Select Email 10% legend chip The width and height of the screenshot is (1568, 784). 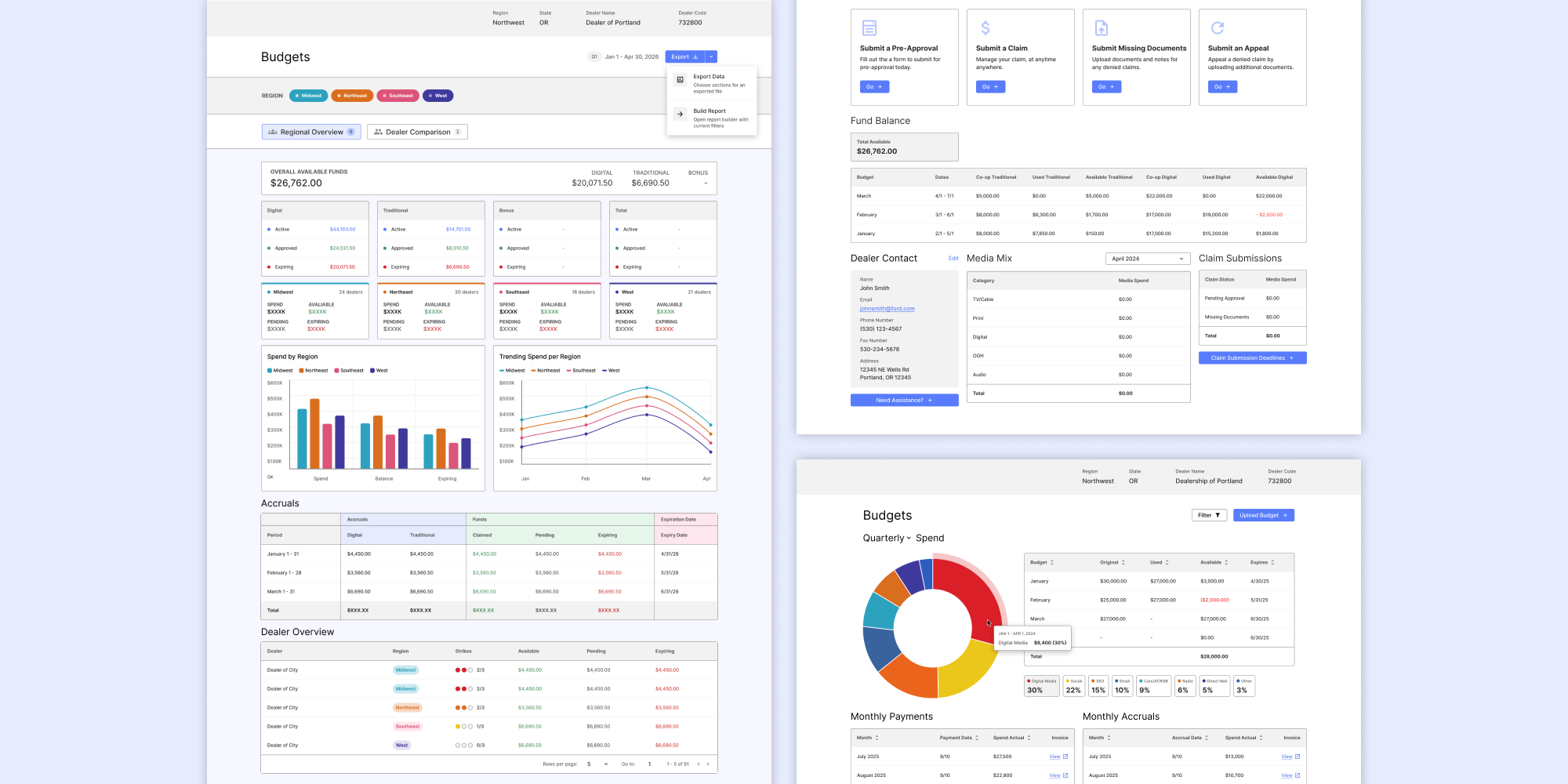pyautogui.click(x=1123, y=686)
